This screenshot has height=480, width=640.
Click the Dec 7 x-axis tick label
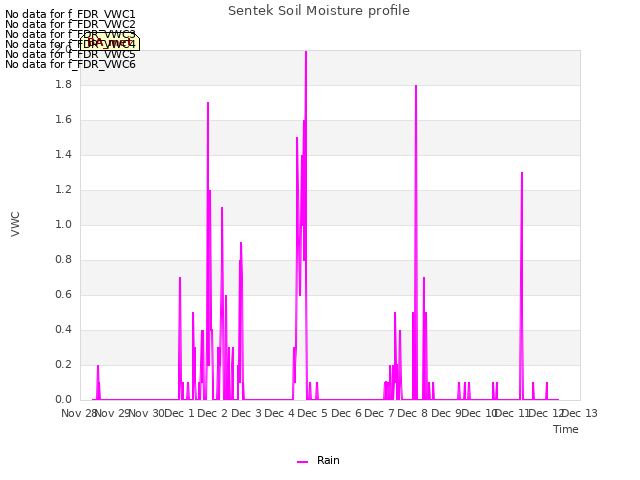tap(379, 413)
